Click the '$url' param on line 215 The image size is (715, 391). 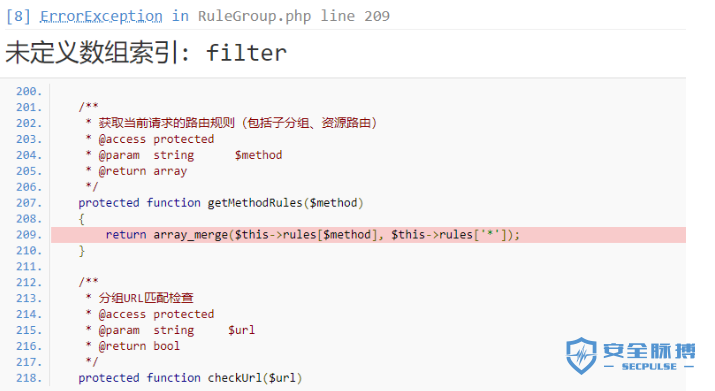pyautogui.click(x=242, y=330)
